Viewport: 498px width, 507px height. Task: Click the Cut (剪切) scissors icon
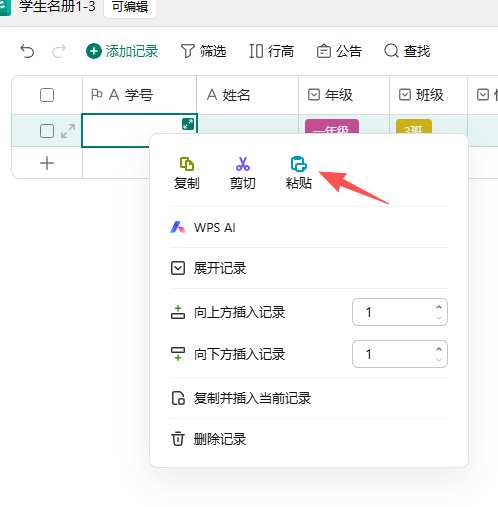click(243, 164)
